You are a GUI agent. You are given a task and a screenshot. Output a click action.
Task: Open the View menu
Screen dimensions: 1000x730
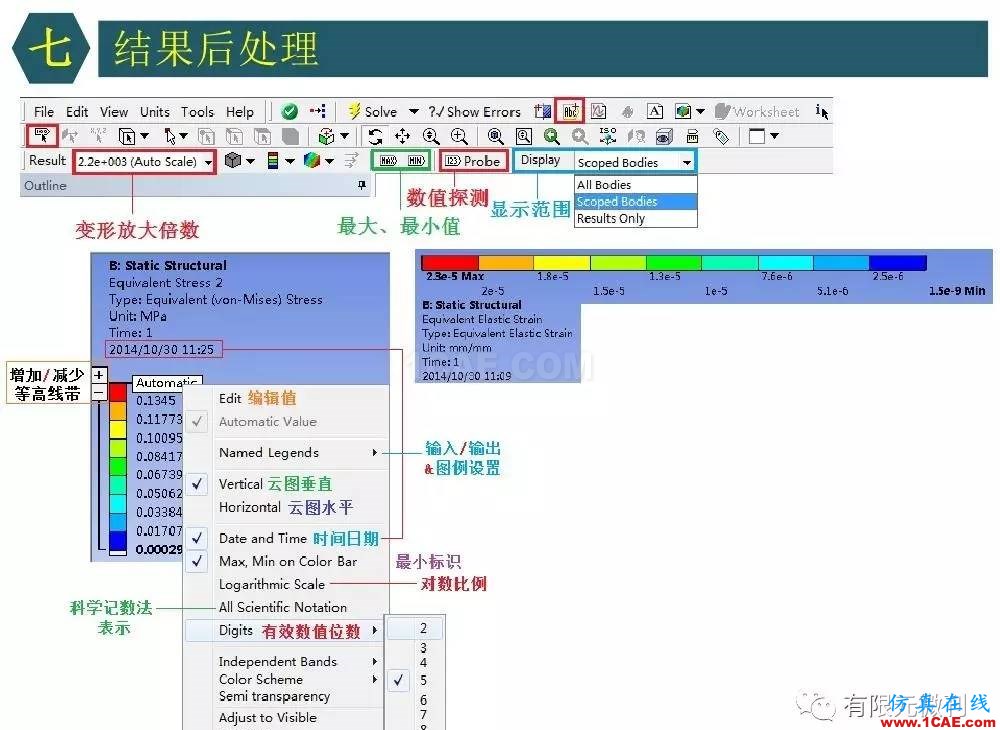click(x=114, y=112)
